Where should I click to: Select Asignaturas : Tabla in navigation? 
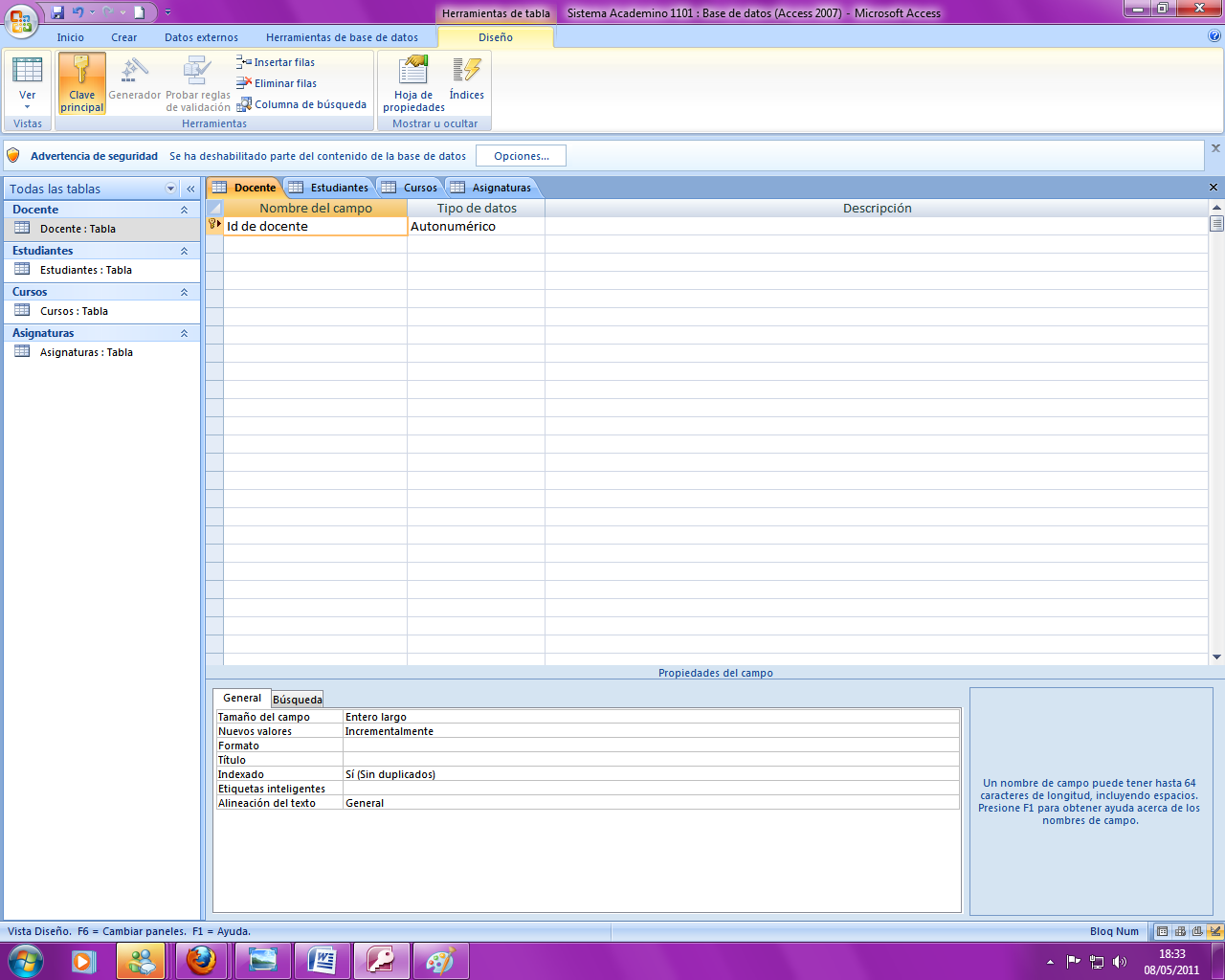pos(101,352)
